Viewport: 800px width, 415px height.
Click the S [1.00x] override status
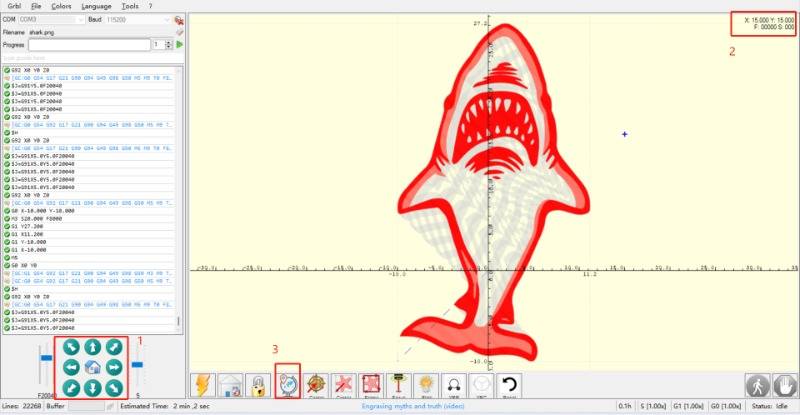tap(653, 406)
